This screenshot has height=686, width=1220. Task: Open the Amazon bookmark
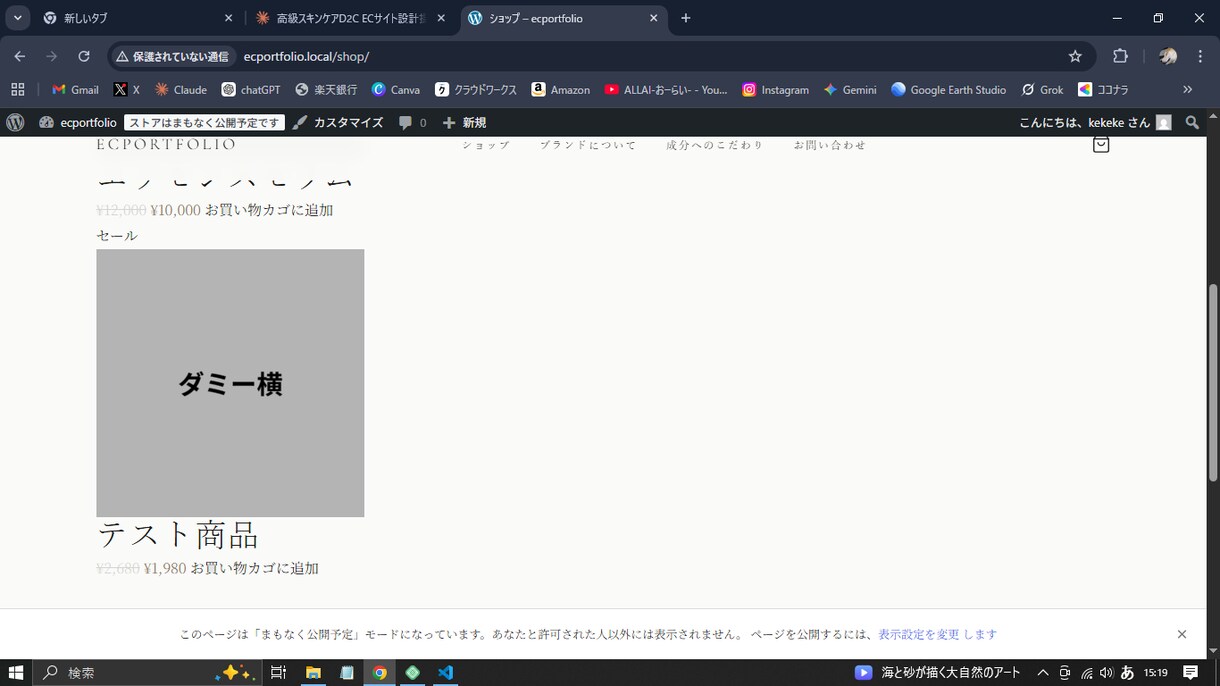[561, 89]
